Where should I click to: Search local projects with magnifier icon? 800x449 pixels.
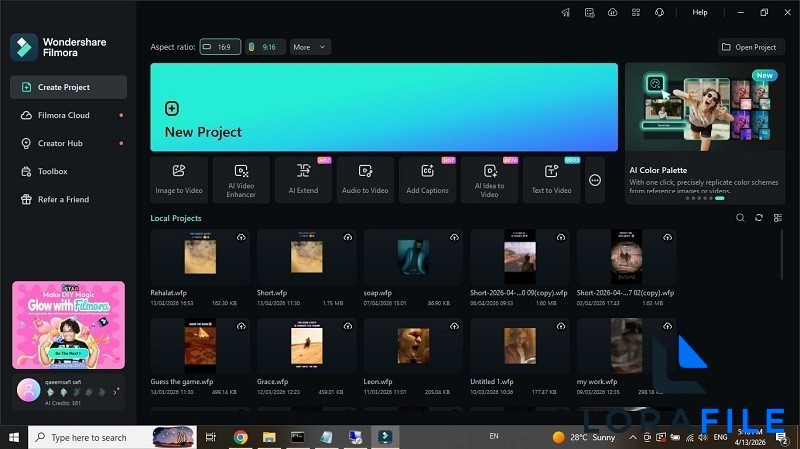740,218
